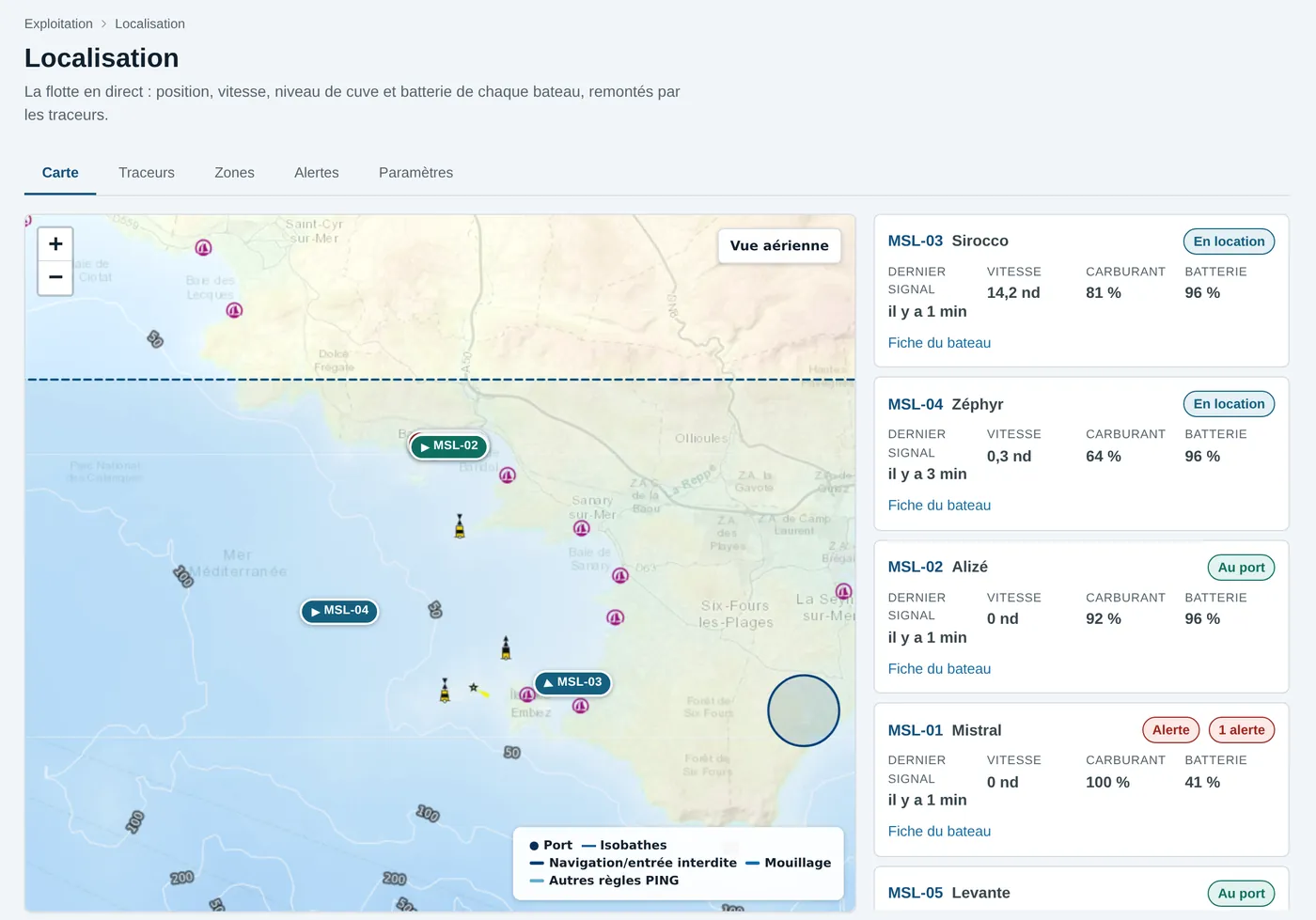Click Sirocco speed value 14,2 nd
1316x920 pixels.
(x=1013, y=293)
